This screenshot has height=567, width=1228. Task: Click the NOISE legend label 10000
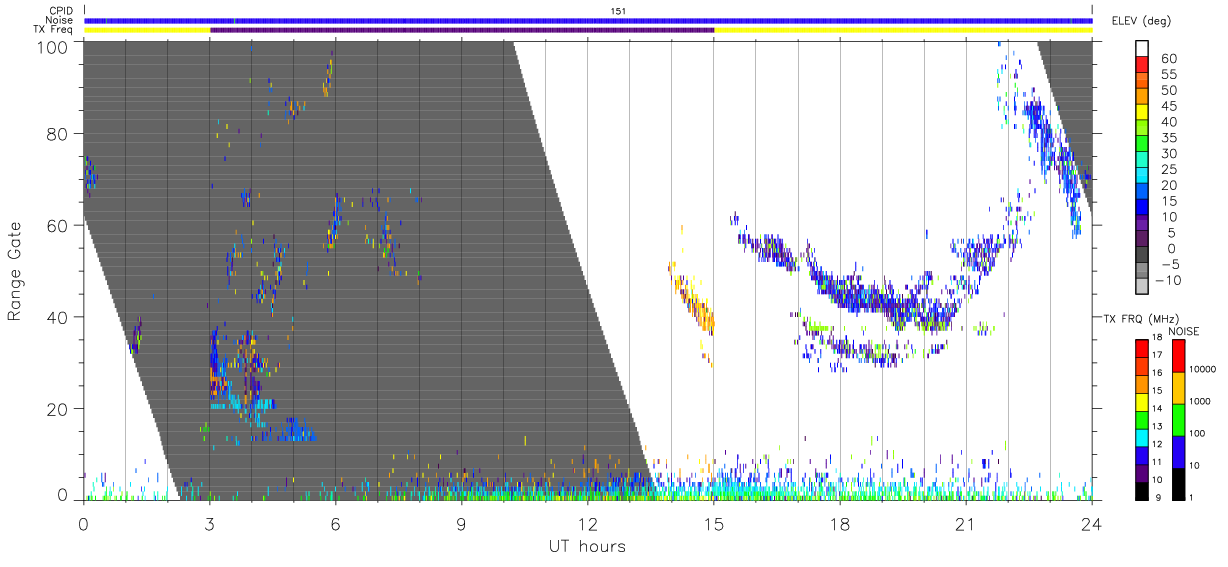point(1202,370)
